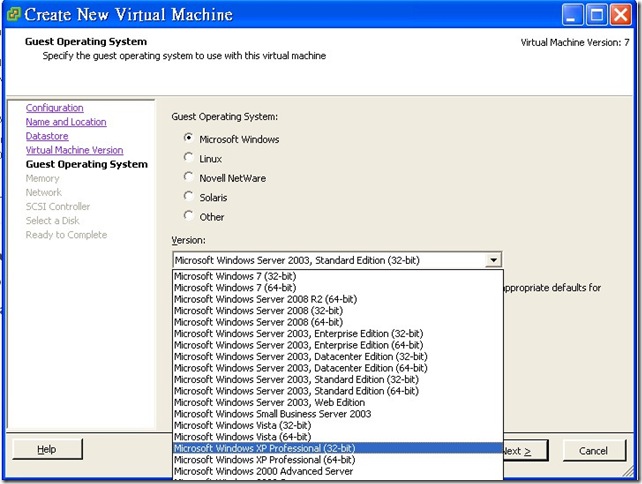Select Server 2003 Enterprise Edition (64-bit)
Image resolution: width=642 pixels, height=484 pixels.
point(338,345)
